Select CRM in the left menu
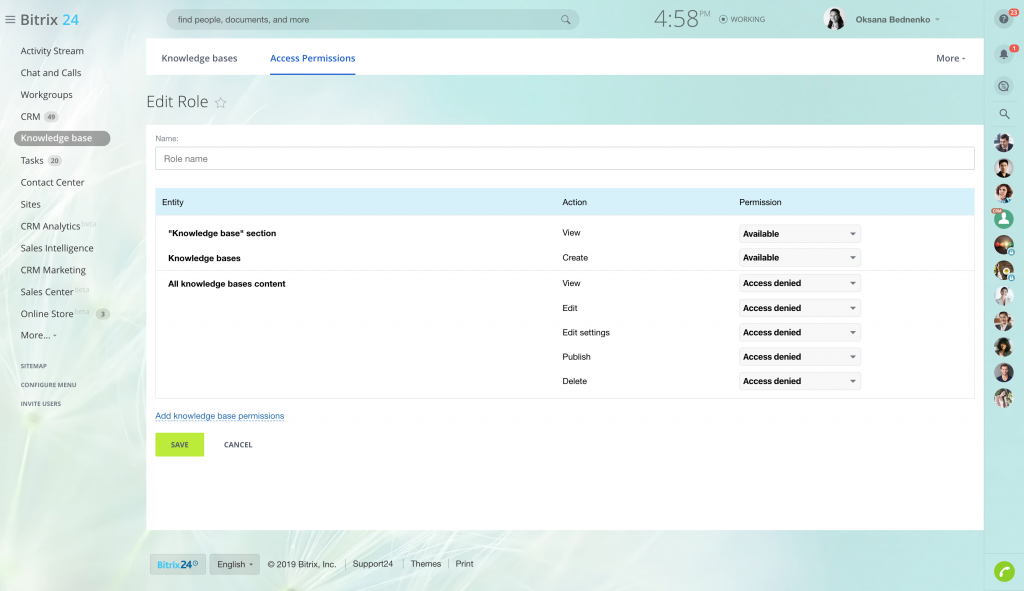Image resolution: width=1024 pixels, height=591 pixels. pos(31,117)
